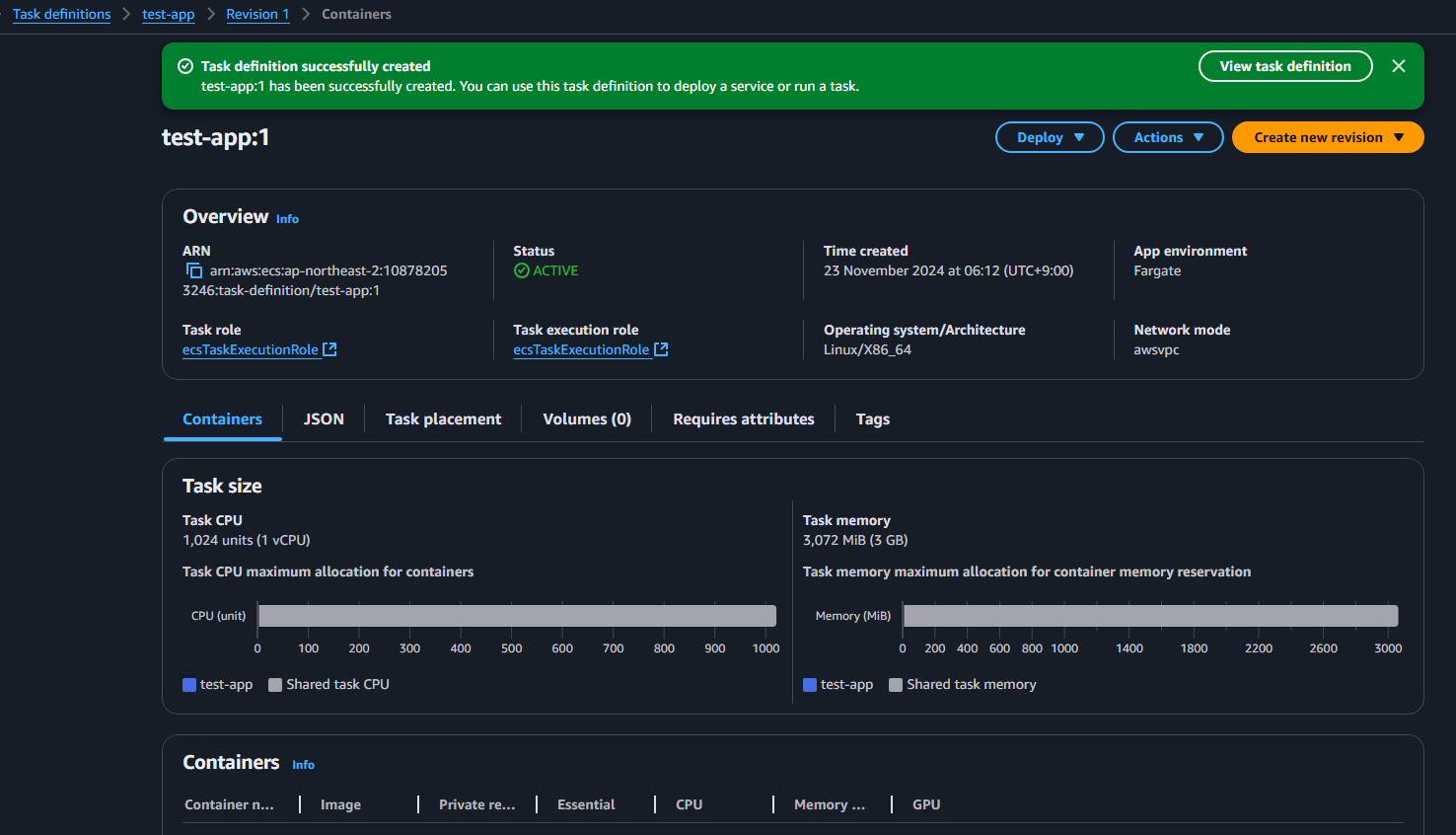Viewport: 1456px width, 835px height.
Task: Click the blue test-app CPU legend swatch
Action: tap(189, 685)
